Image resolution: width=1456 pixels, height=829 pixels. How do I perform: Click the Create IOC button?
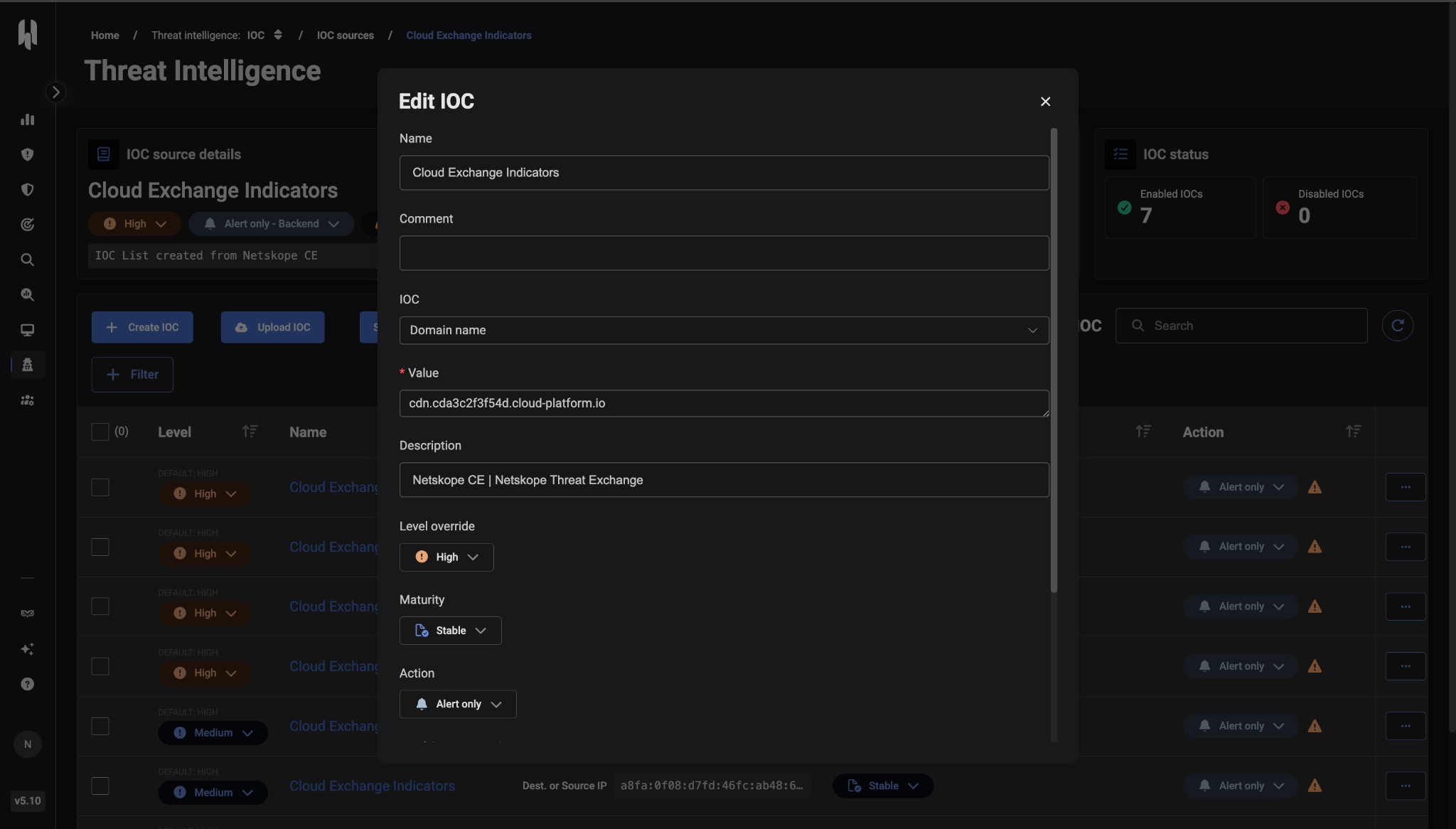[142, 327]
